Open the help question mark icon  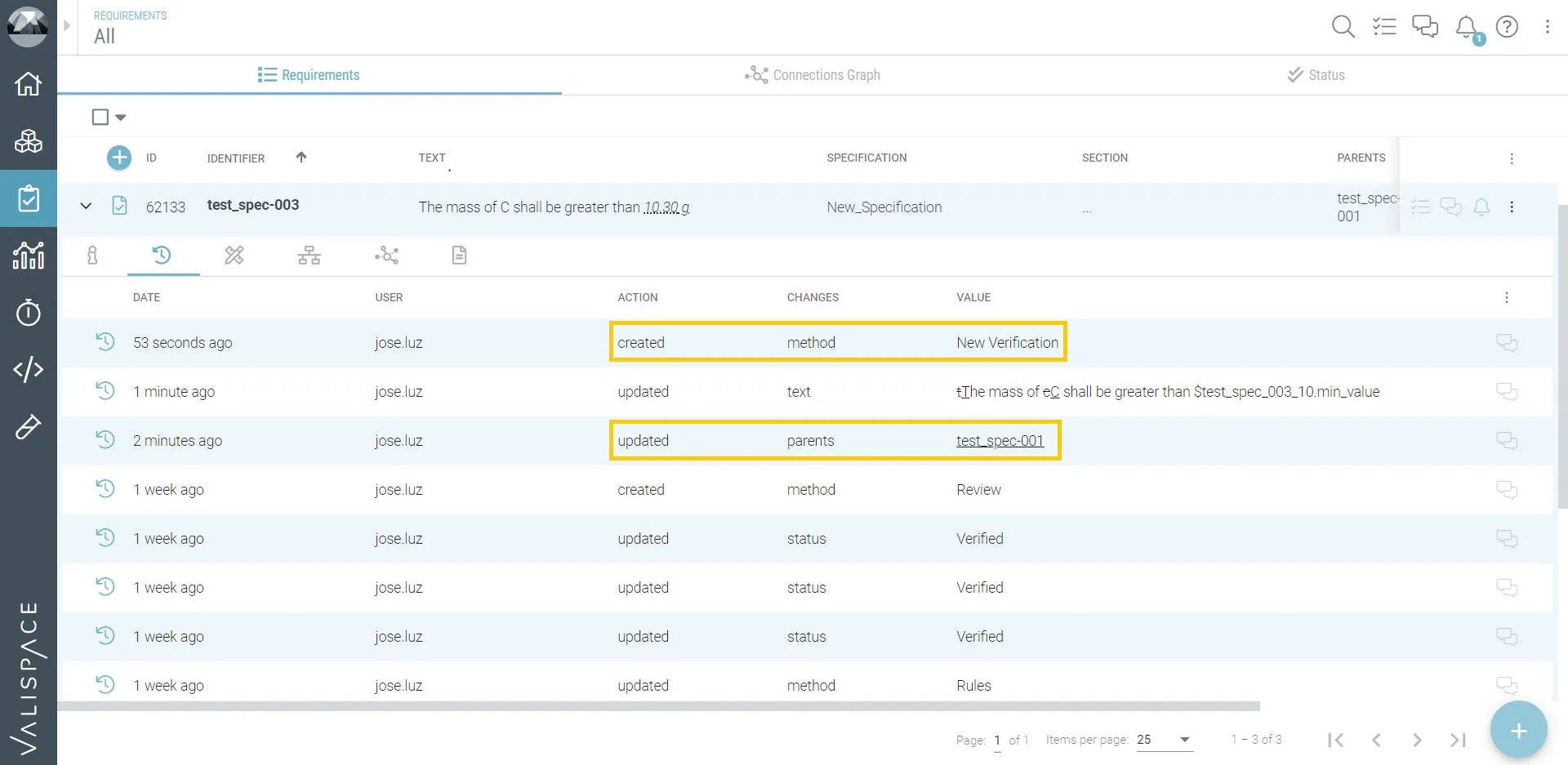1507,27
